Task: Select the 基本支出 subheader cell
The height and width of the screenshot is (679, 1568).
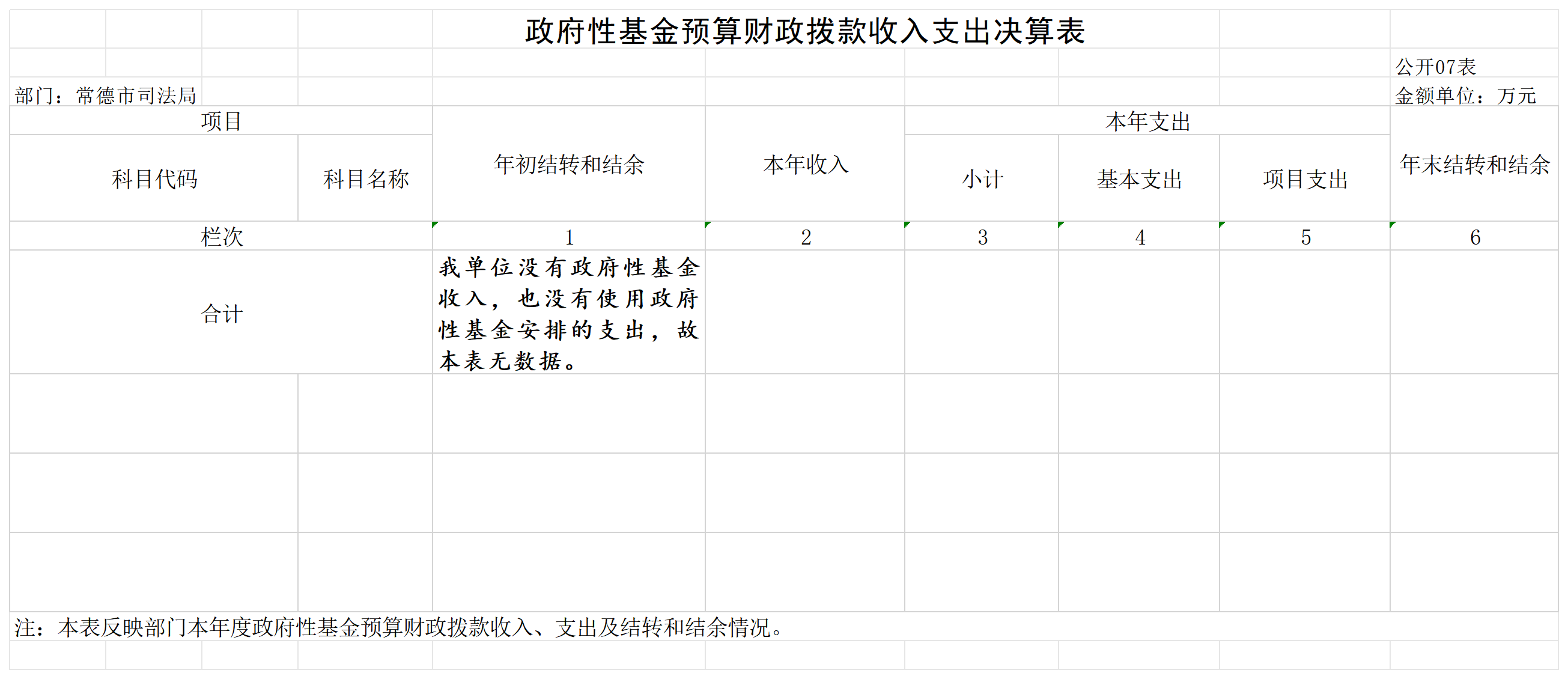Action: [1139, 178]
